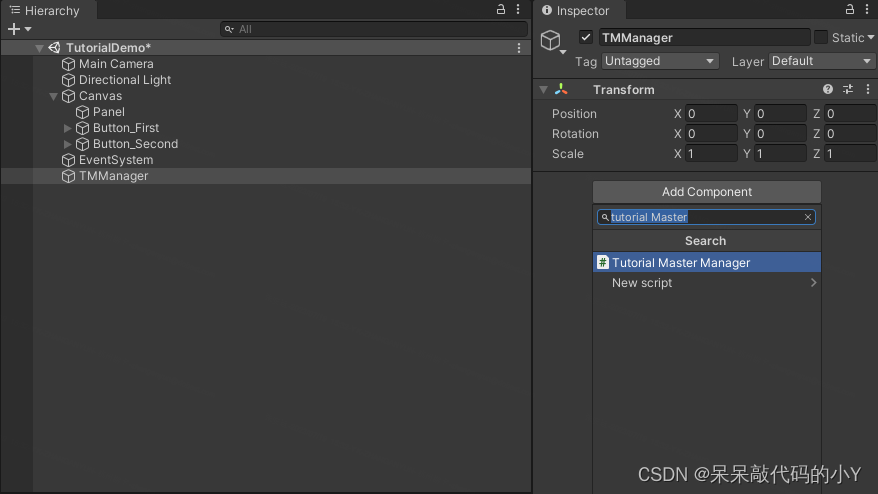Open Transform component help reference

pos(828,90)
